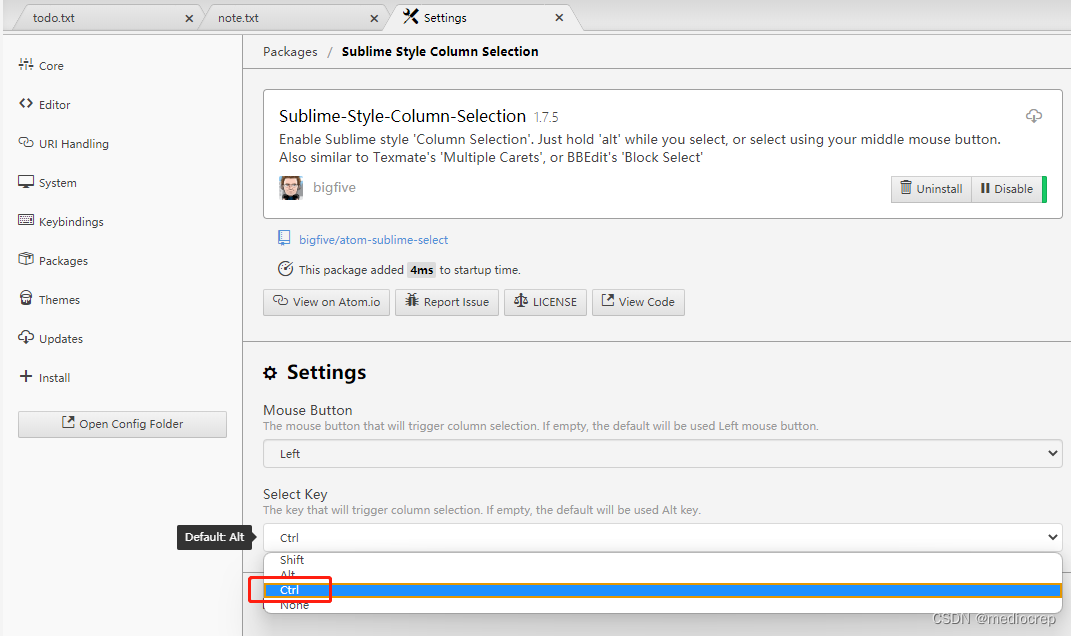Click the 4ms startup time badge
This screenshot has height=636, width=1071.
(421, 270)
